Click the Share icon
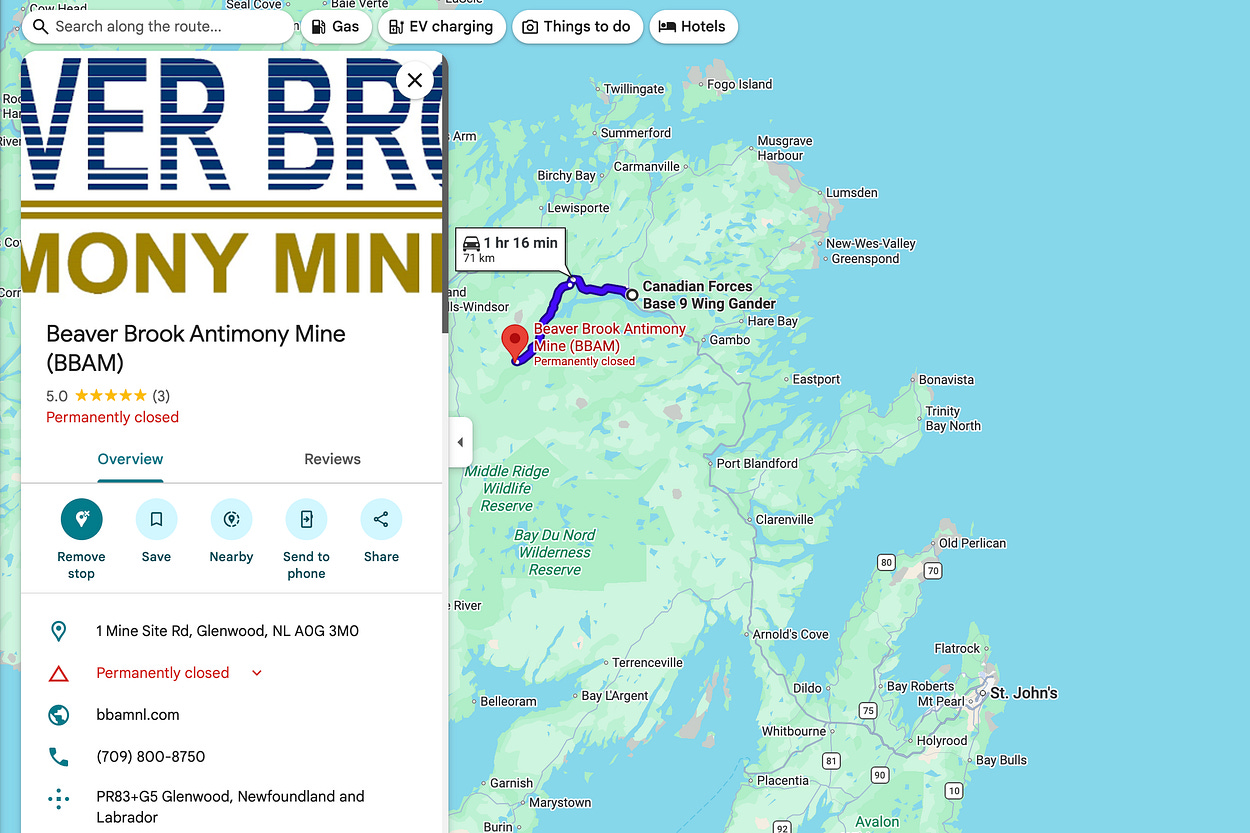This screenshot has width=1250, height=833. pyautogui.click(x=381, y=519)
